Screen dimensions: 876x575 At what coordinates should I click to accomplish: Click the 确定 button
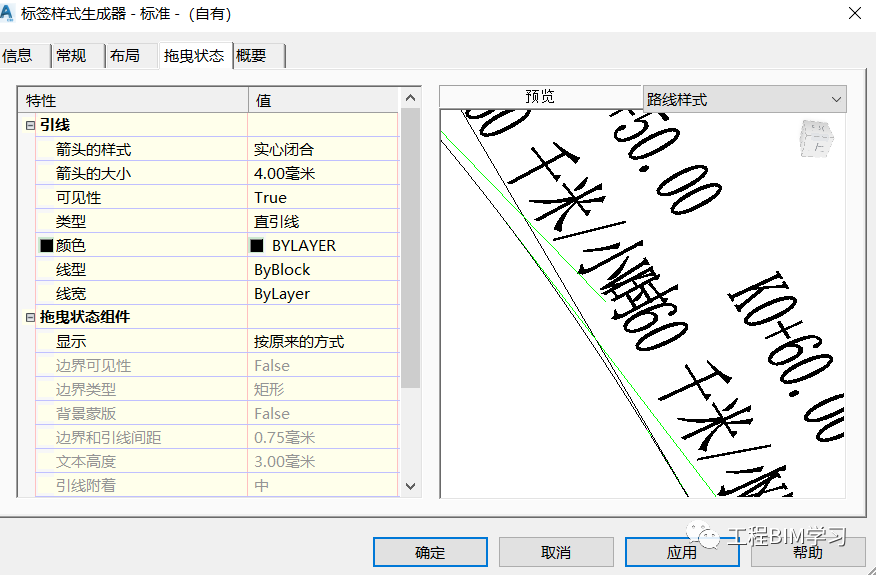430,552
